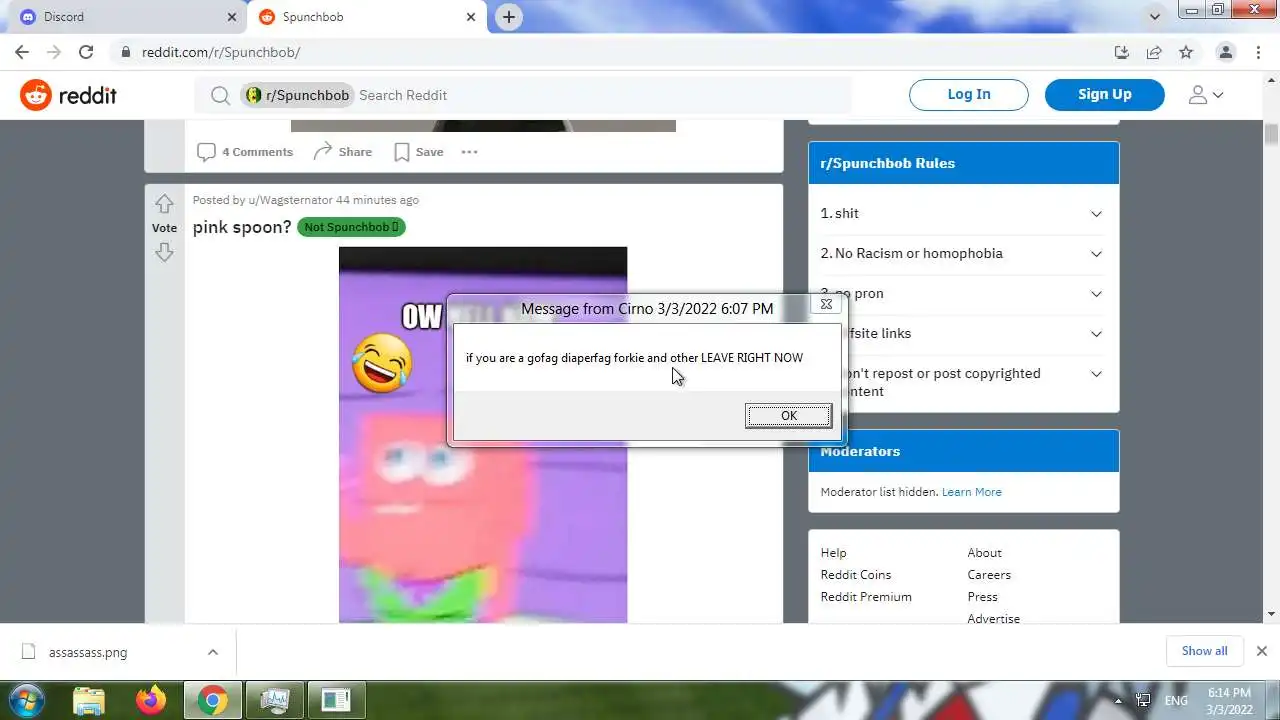1280x720 pixels.
Task: Click the r/Spunchbob search filter chip
Action: pyautogui.click(x=298, y=95)
